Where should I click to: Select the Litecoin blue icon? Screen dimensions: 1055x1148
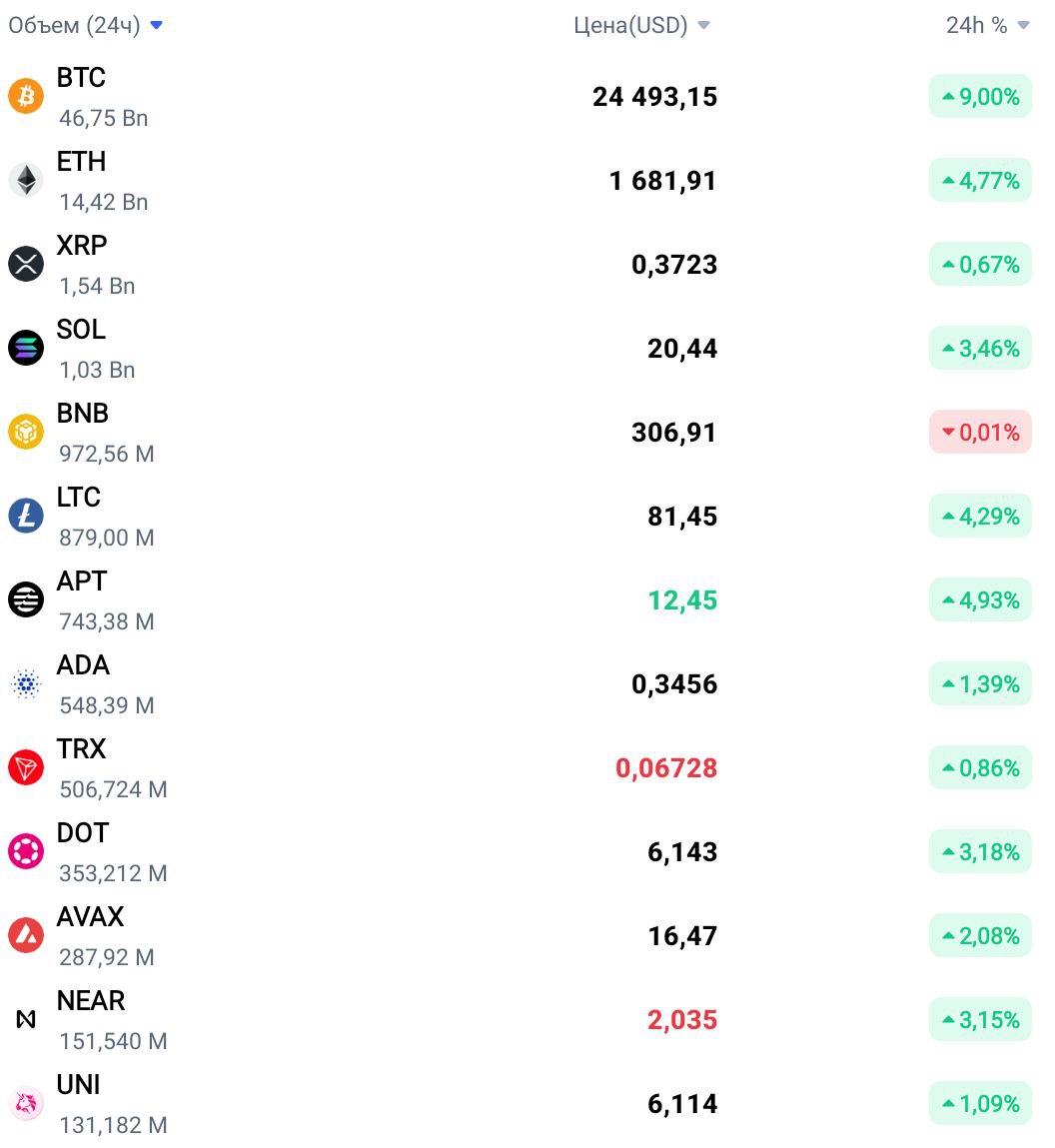point(26,516)
